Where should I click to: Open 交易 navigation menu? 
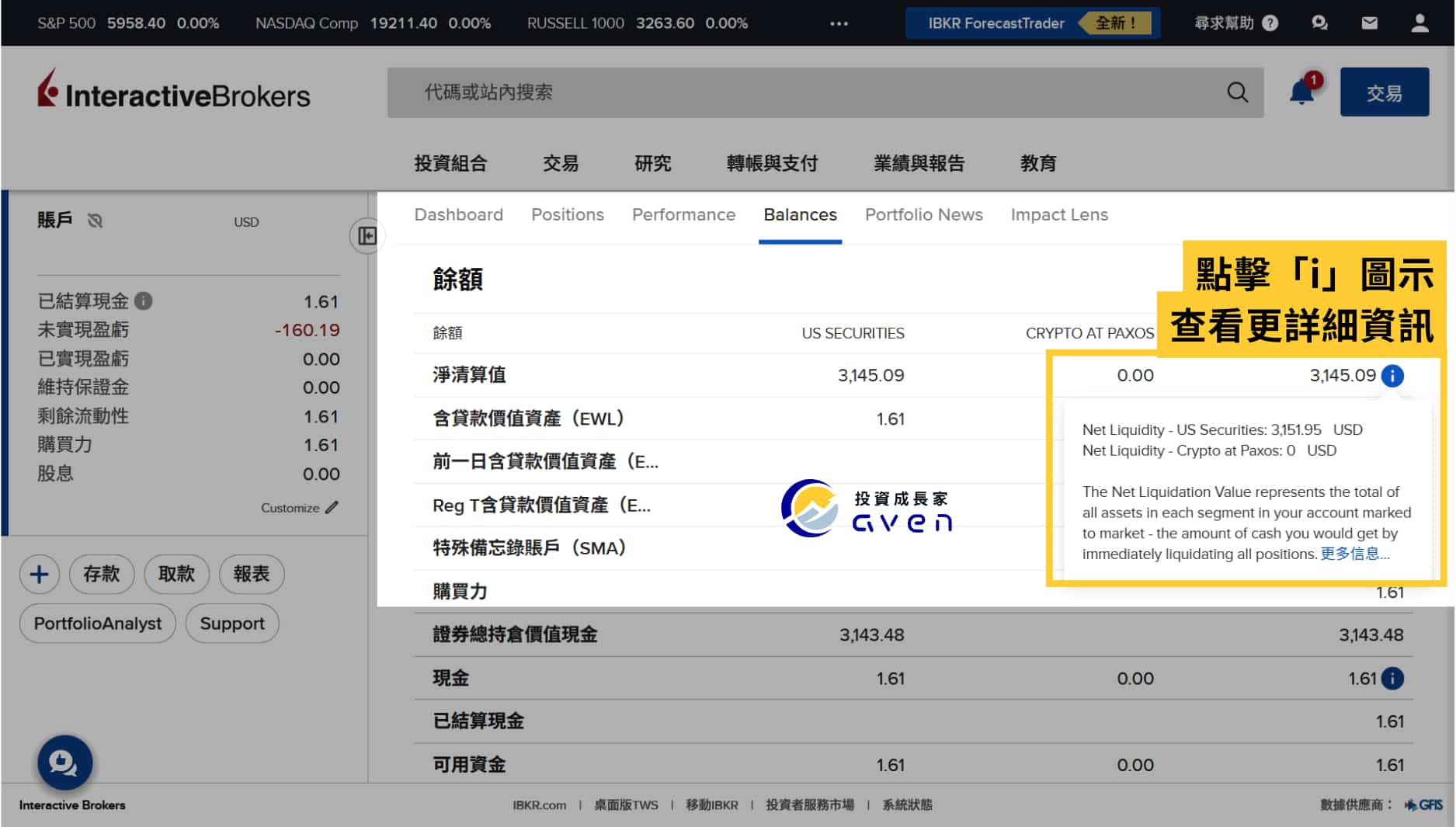pyautogui.click(x=561, y=163)
